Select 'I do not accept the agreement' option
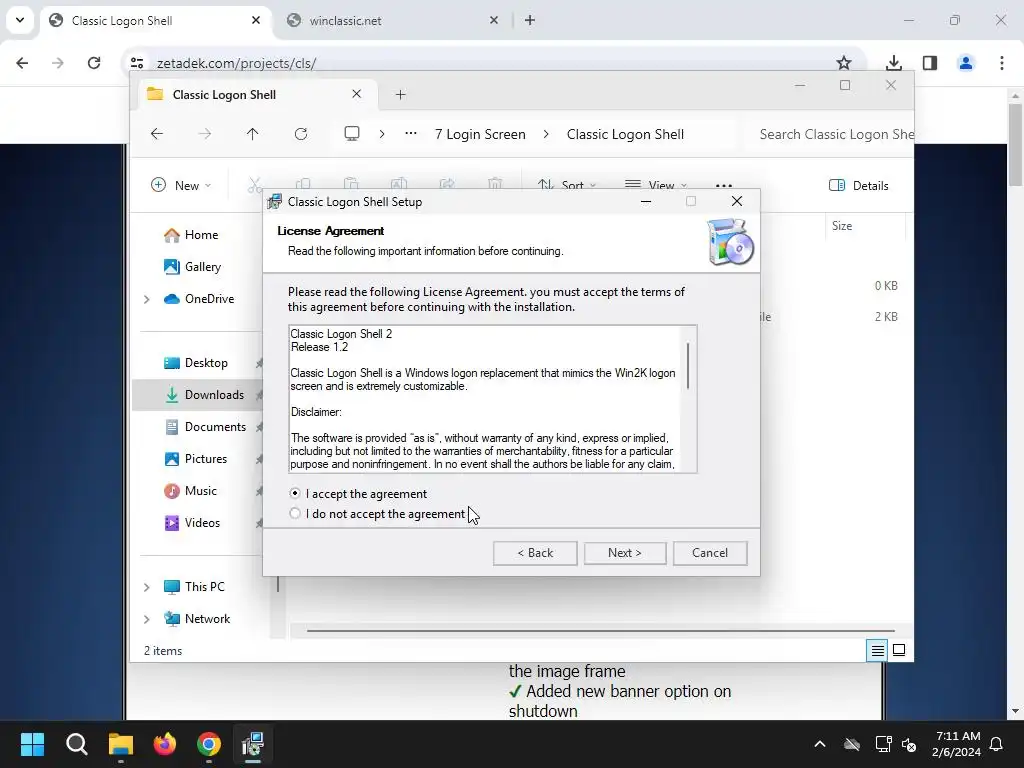 tap(295, 514)
